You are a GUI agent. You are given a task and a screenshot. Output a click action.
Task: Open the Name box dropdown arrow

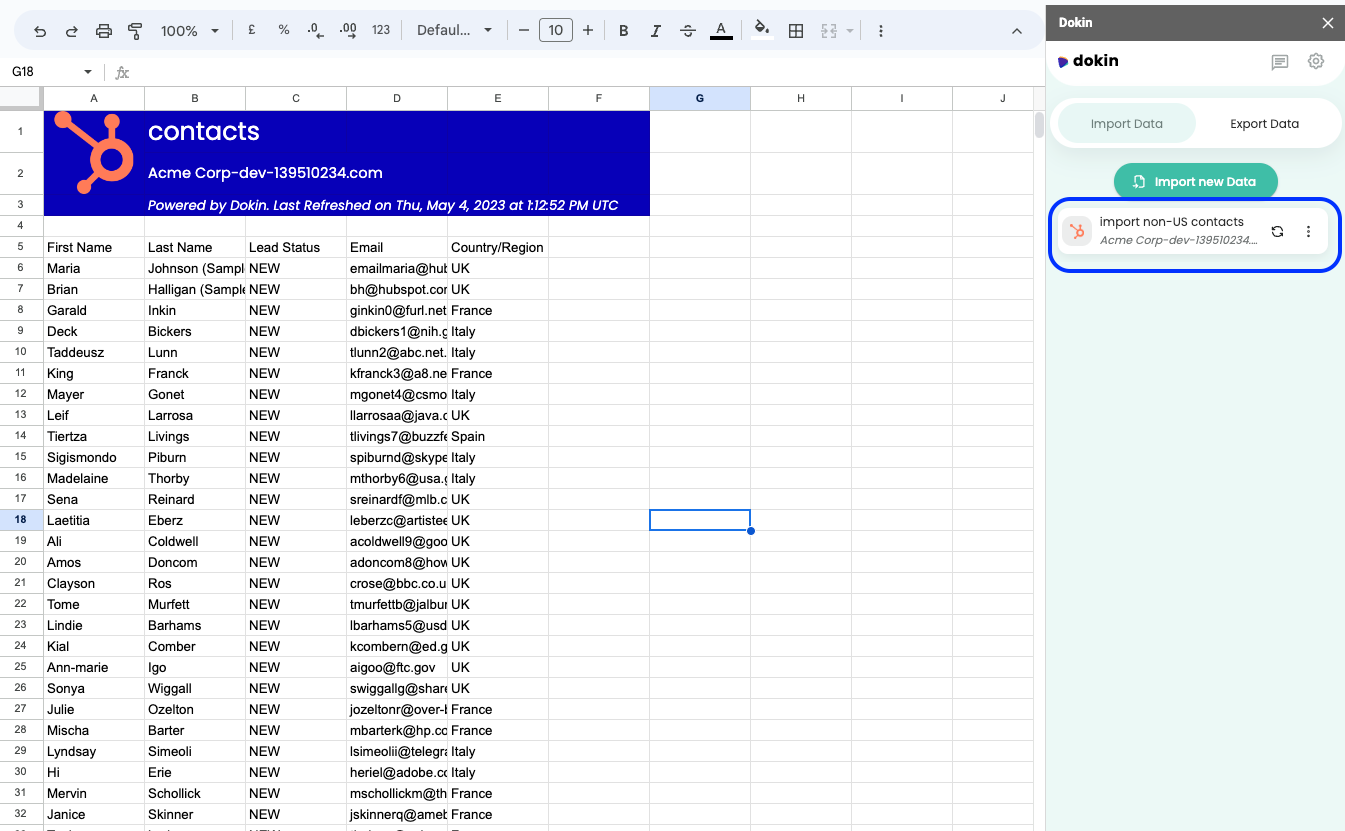point(88,72)
